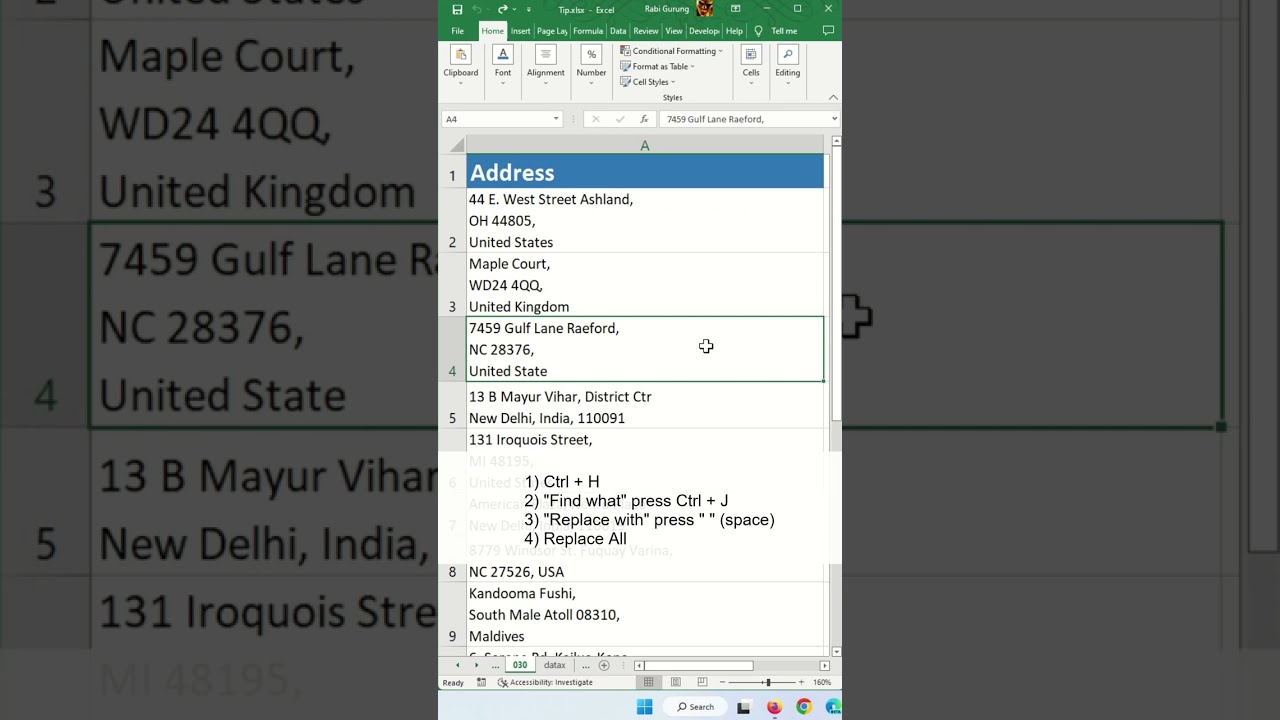Viewport: 1280px width, 720px height.
Task: Open the Name Box dropdown arrow
Action: pos(556,119)
